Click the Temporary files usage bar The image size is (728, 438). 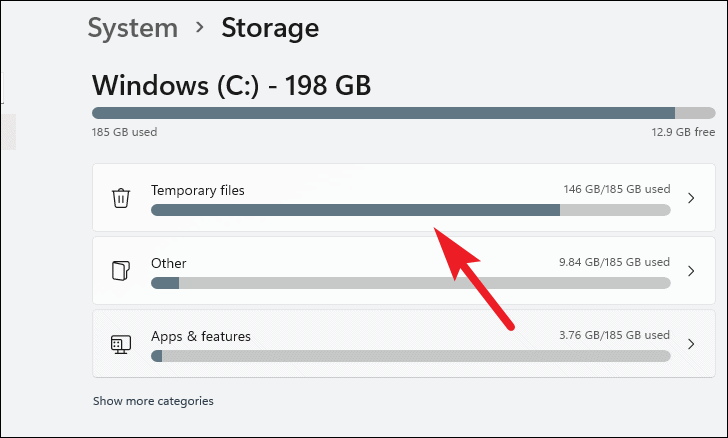410,210
